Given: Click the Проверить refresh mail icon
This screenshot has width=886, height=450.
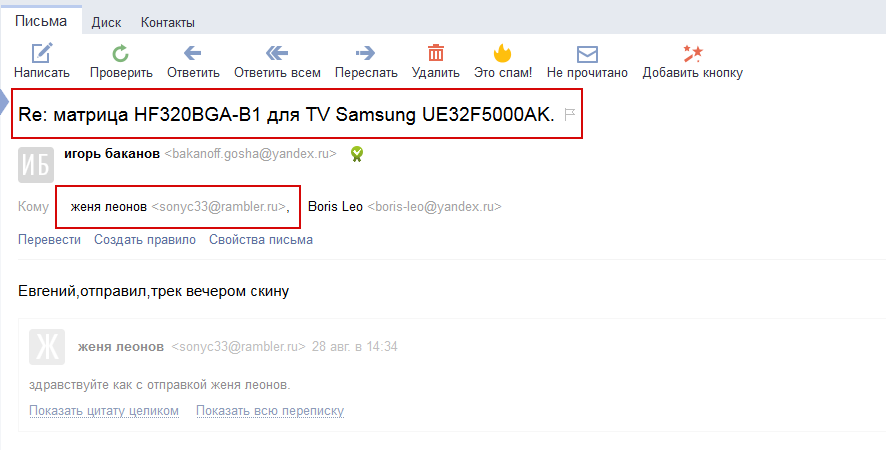Looking at the screenshot, I should coord(121,54).
